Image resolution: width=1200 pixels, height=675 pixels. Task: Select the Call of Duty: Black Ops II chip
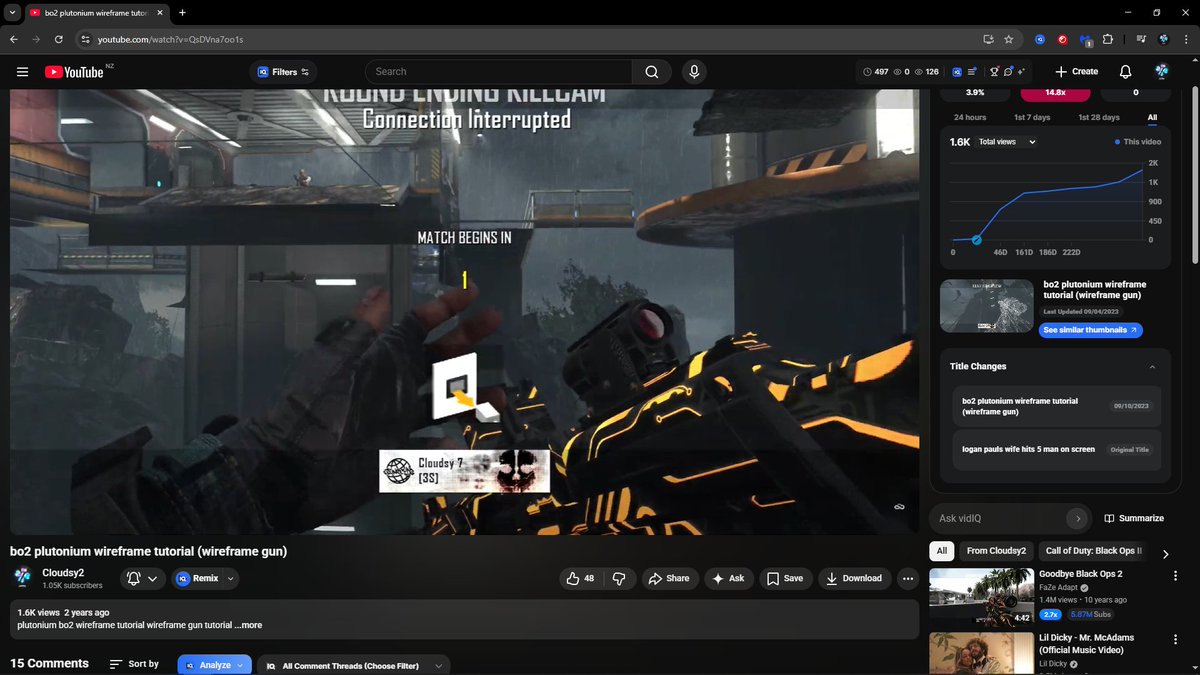(x=1092, y=551)
